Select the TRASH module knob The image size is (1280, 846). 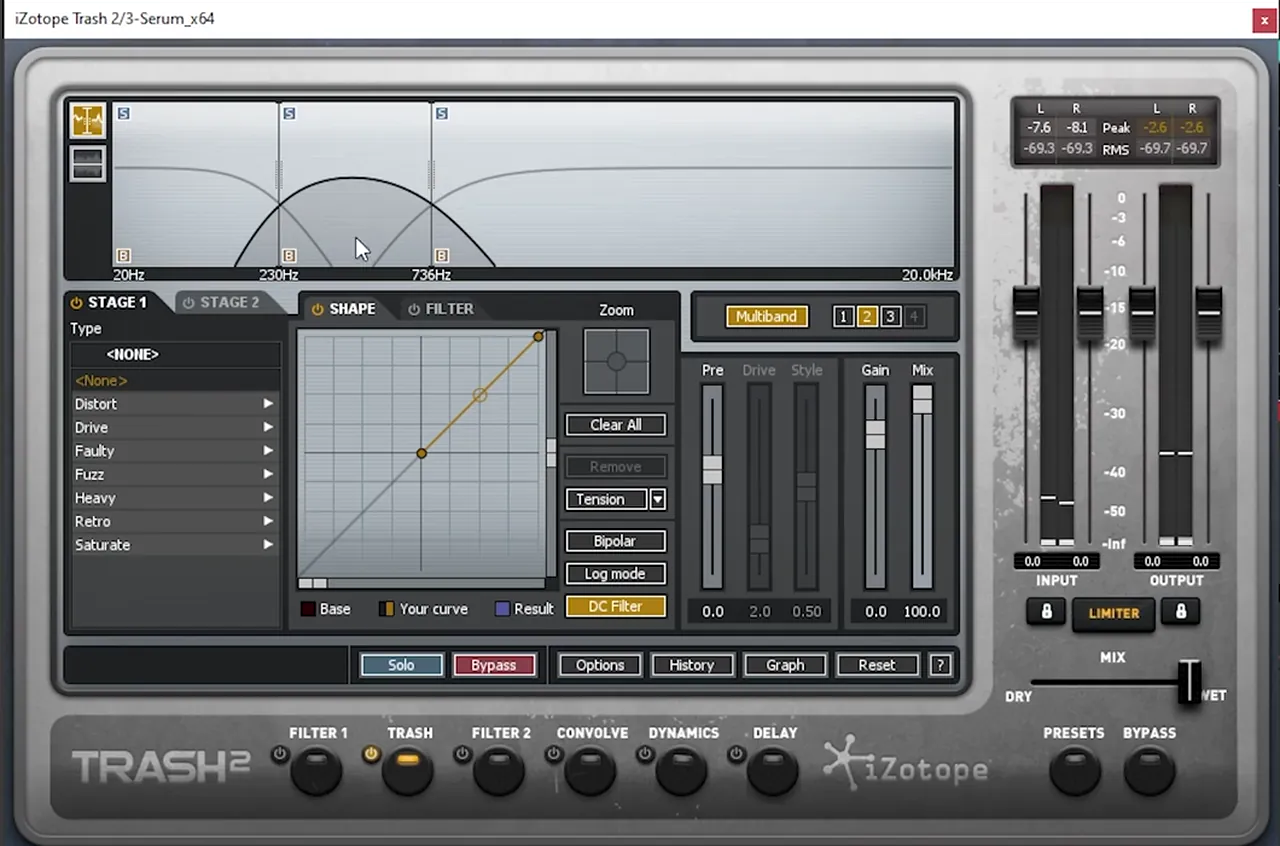click(408, 771)
